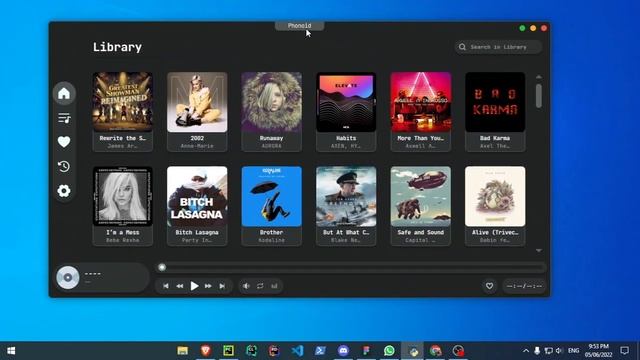Open File Explorer from taskbar
640x360 pixels.
pos(182,351)
